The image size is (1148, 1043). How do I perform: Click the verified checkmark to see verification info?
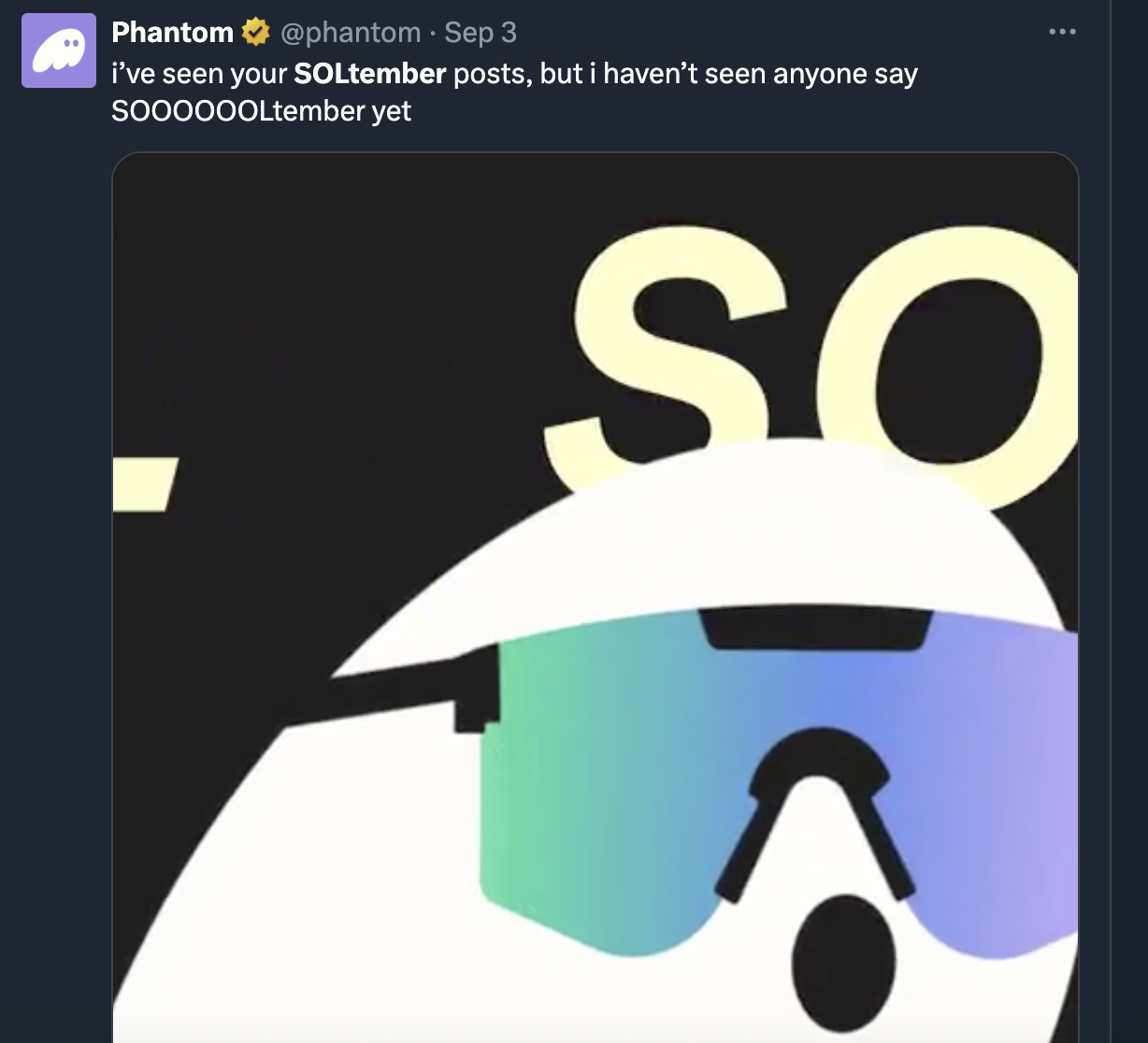(x=254, y=31)
